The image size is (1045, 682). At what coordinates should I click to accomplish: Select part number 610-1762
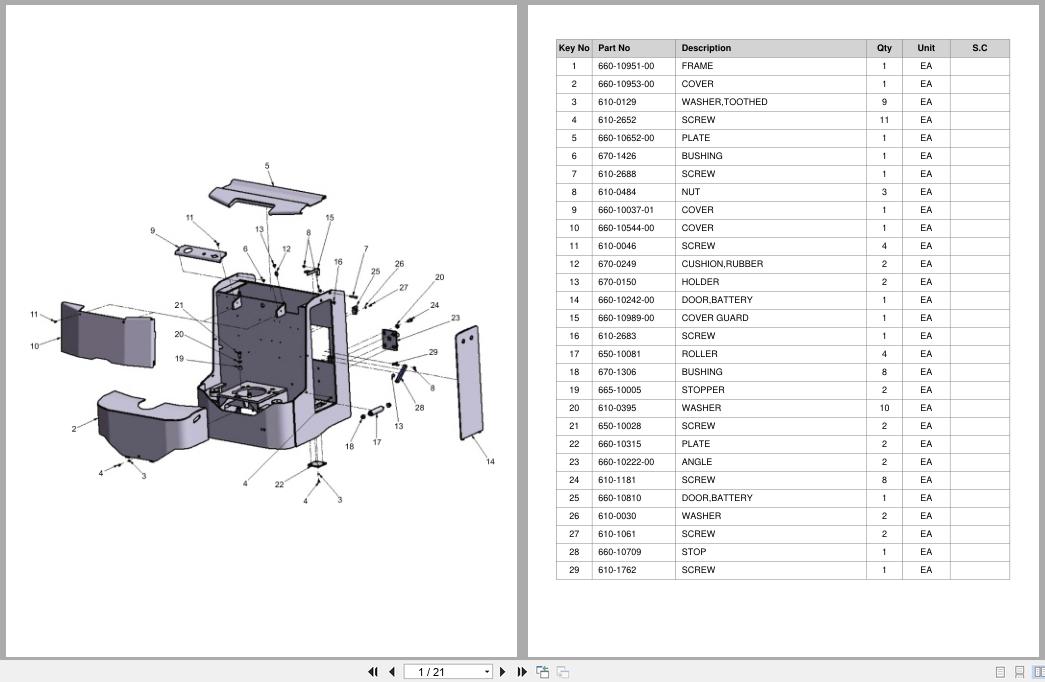pyautogui.click(x=616, y=570)
